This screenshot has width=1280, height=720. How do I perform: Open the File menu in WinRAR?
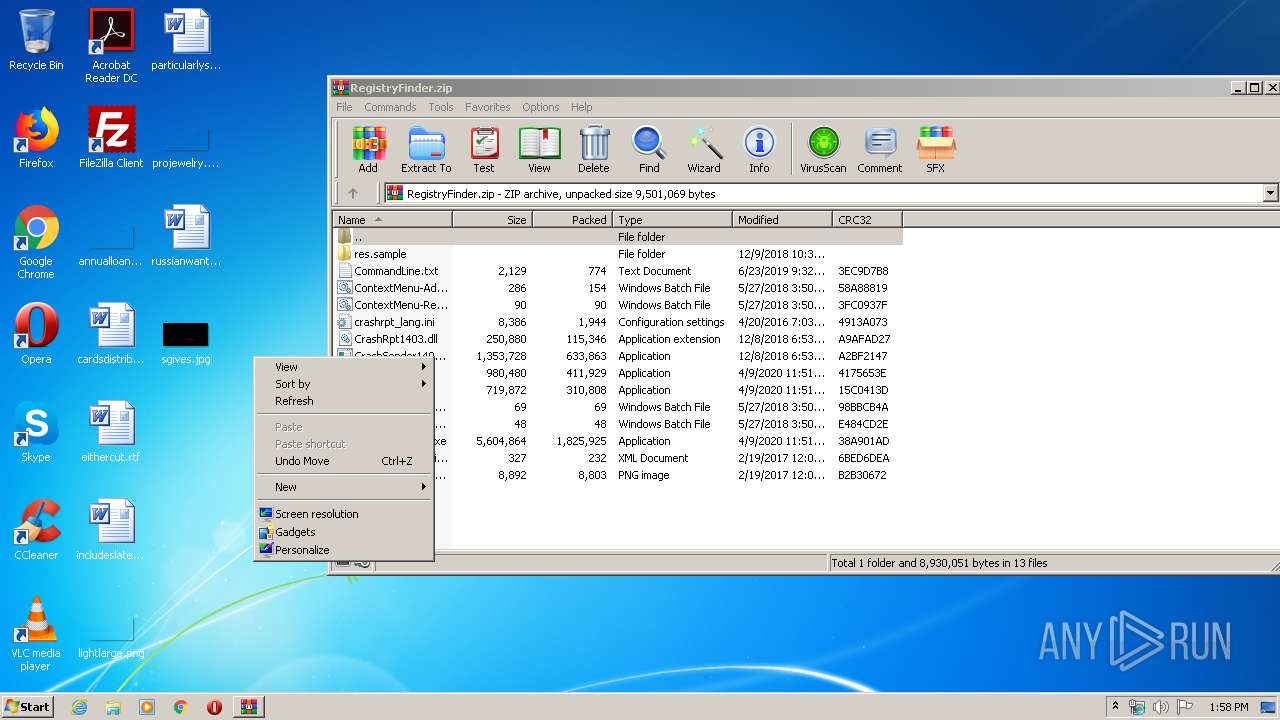[x=344, y=107]
